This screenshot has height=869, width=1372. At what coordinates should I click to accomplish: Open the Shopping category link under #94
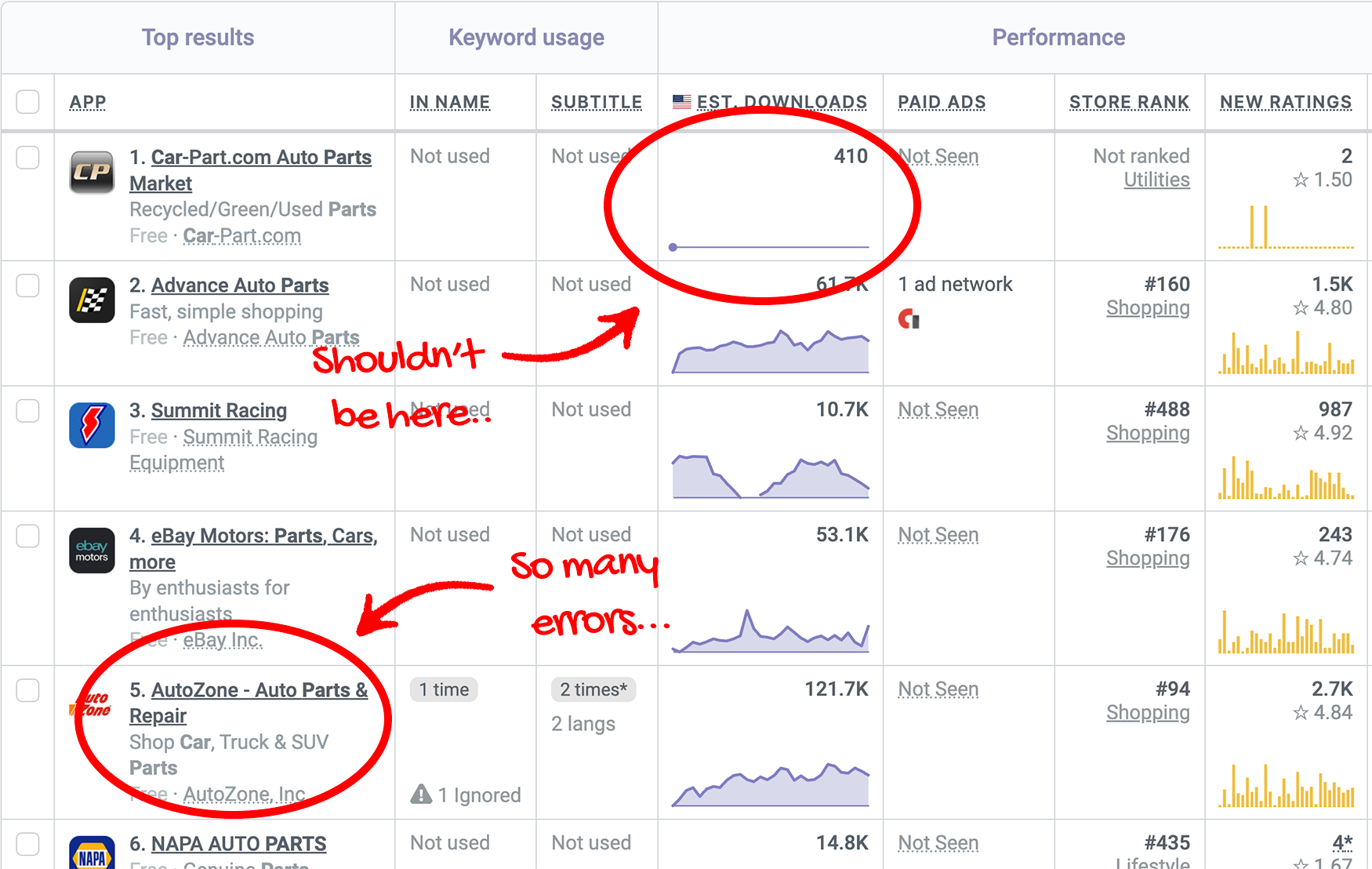(1148, 713)
